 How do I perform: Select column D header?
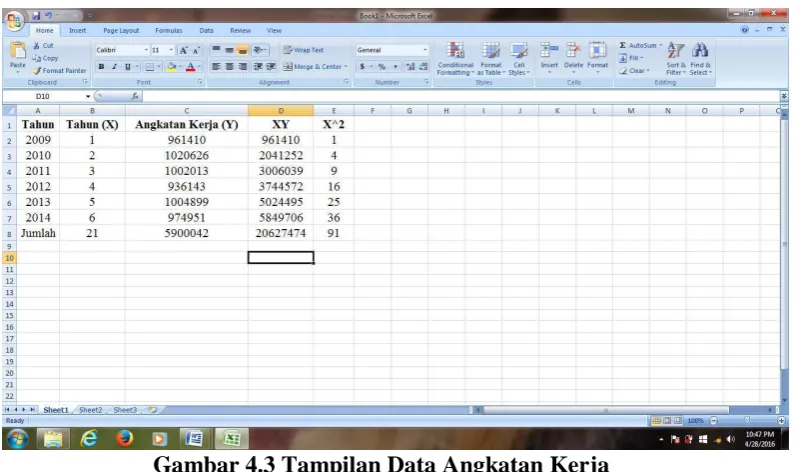coord(281,111)
